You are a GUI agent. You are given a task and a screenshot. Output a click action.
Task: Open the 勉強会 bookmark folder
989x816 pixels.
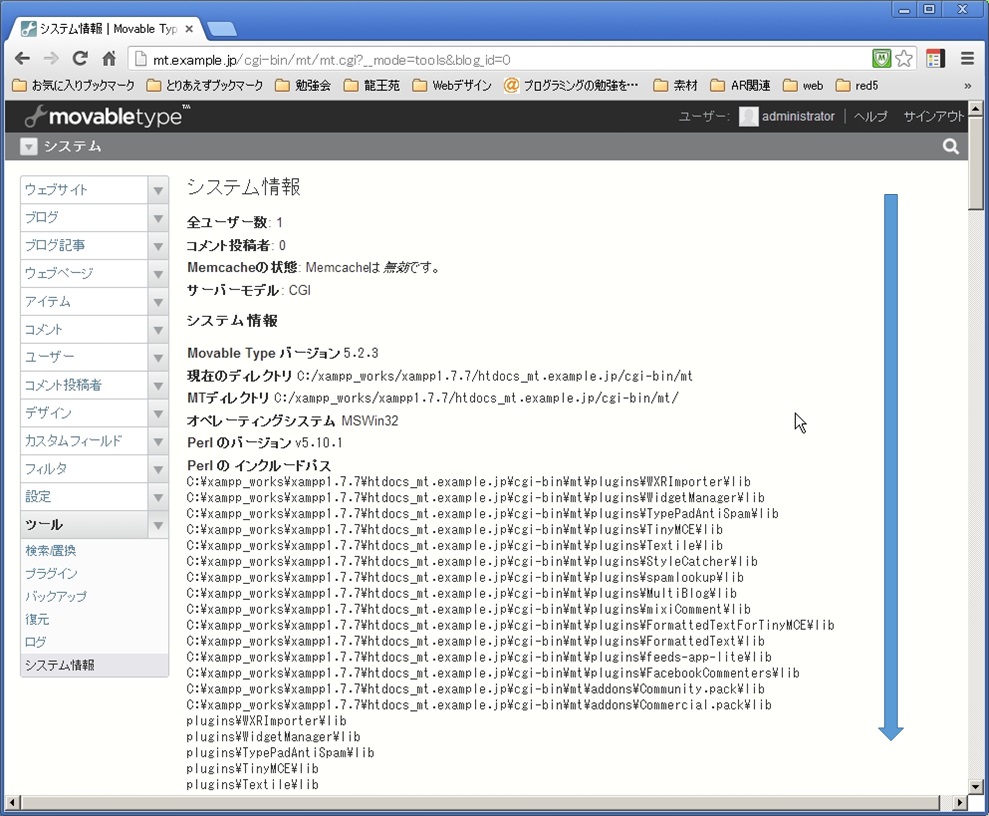[x=303, y=85]
